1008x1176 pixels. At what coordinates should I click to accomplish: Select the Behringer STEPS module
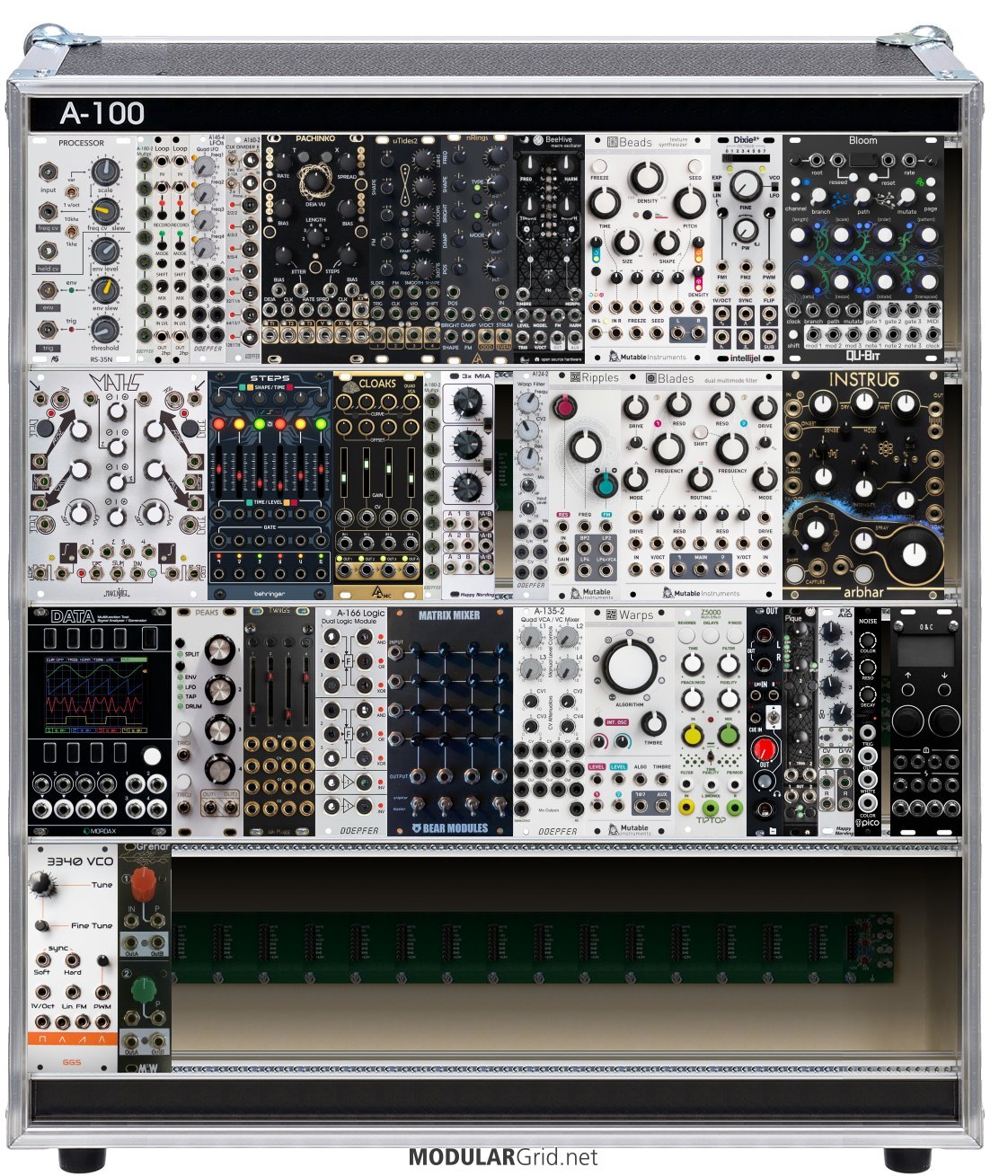click(x=270, y=485)
